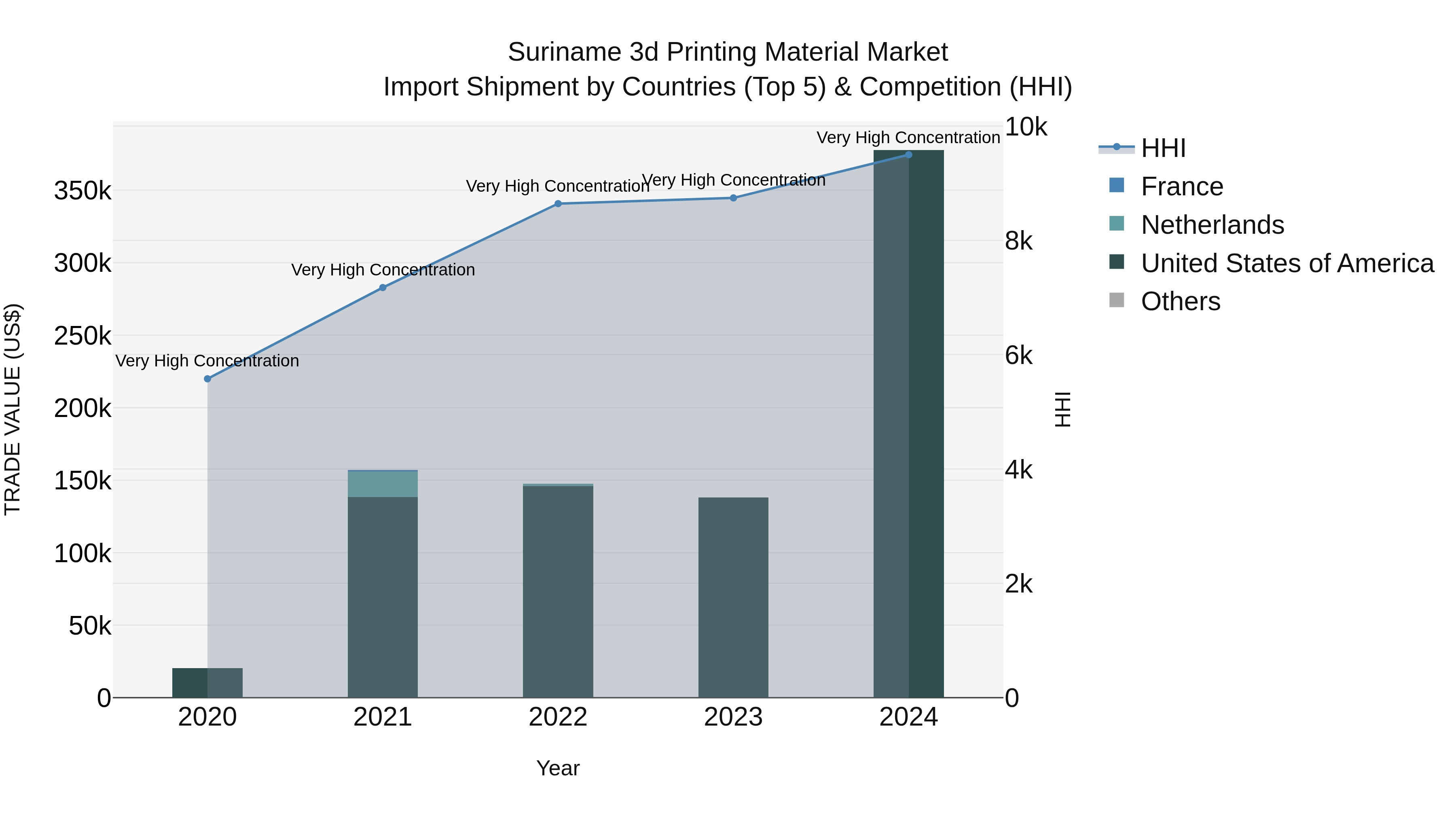The image size is (1456, 819).
Task: Click the 250k y-axis tick label
Action: (83, 336)
